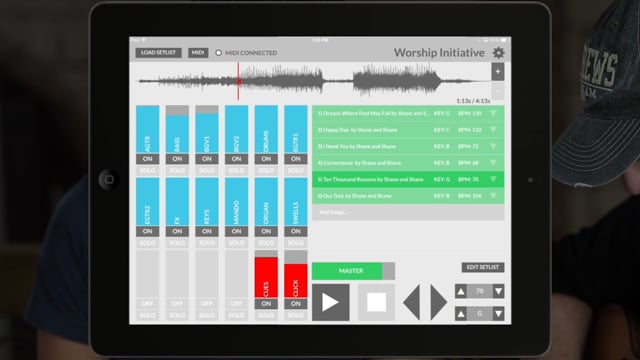Raise key with G key up arrow

coord(461,314)
